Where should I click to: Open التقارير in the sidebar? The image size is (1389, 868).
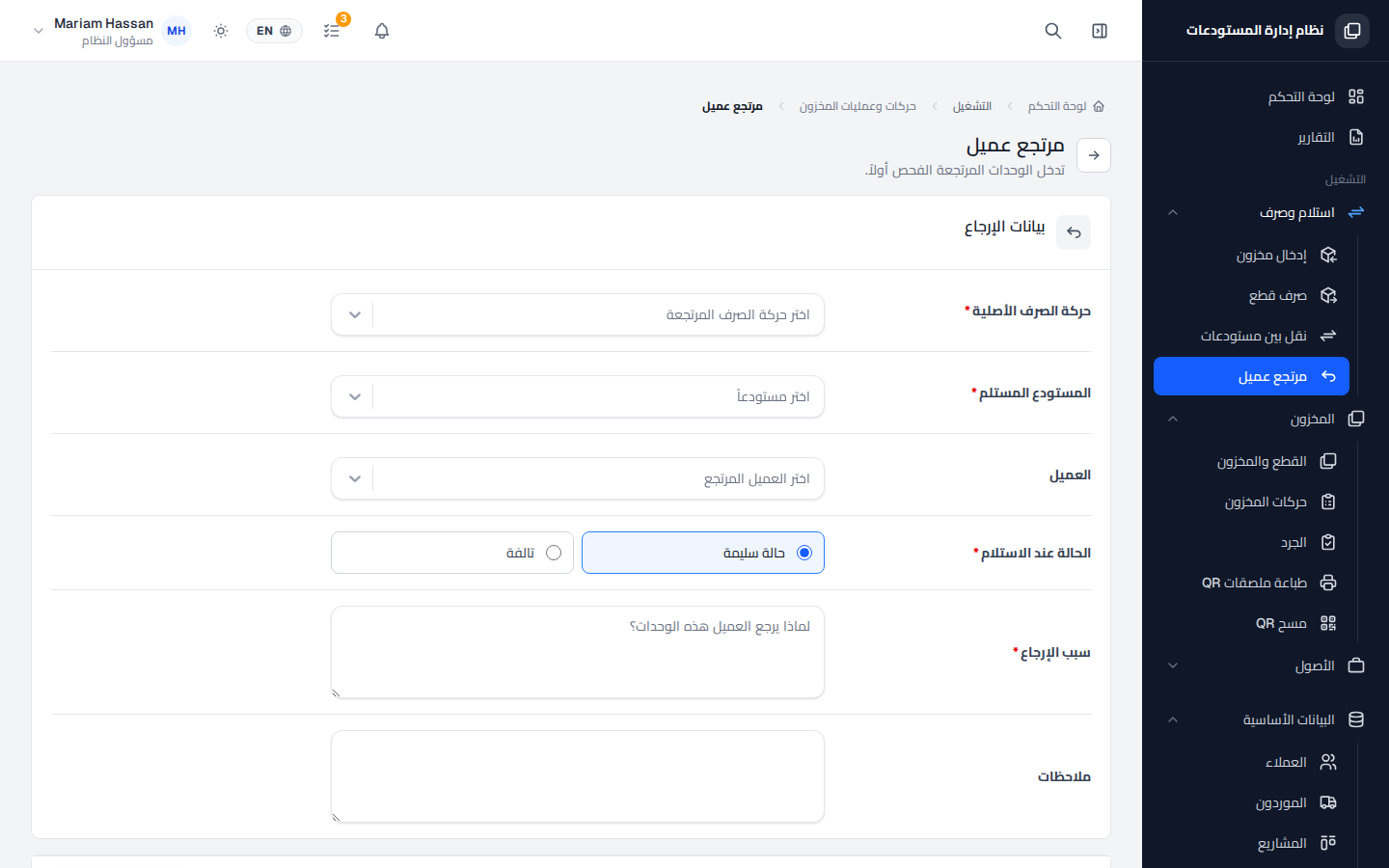(x=1266, y=137)
